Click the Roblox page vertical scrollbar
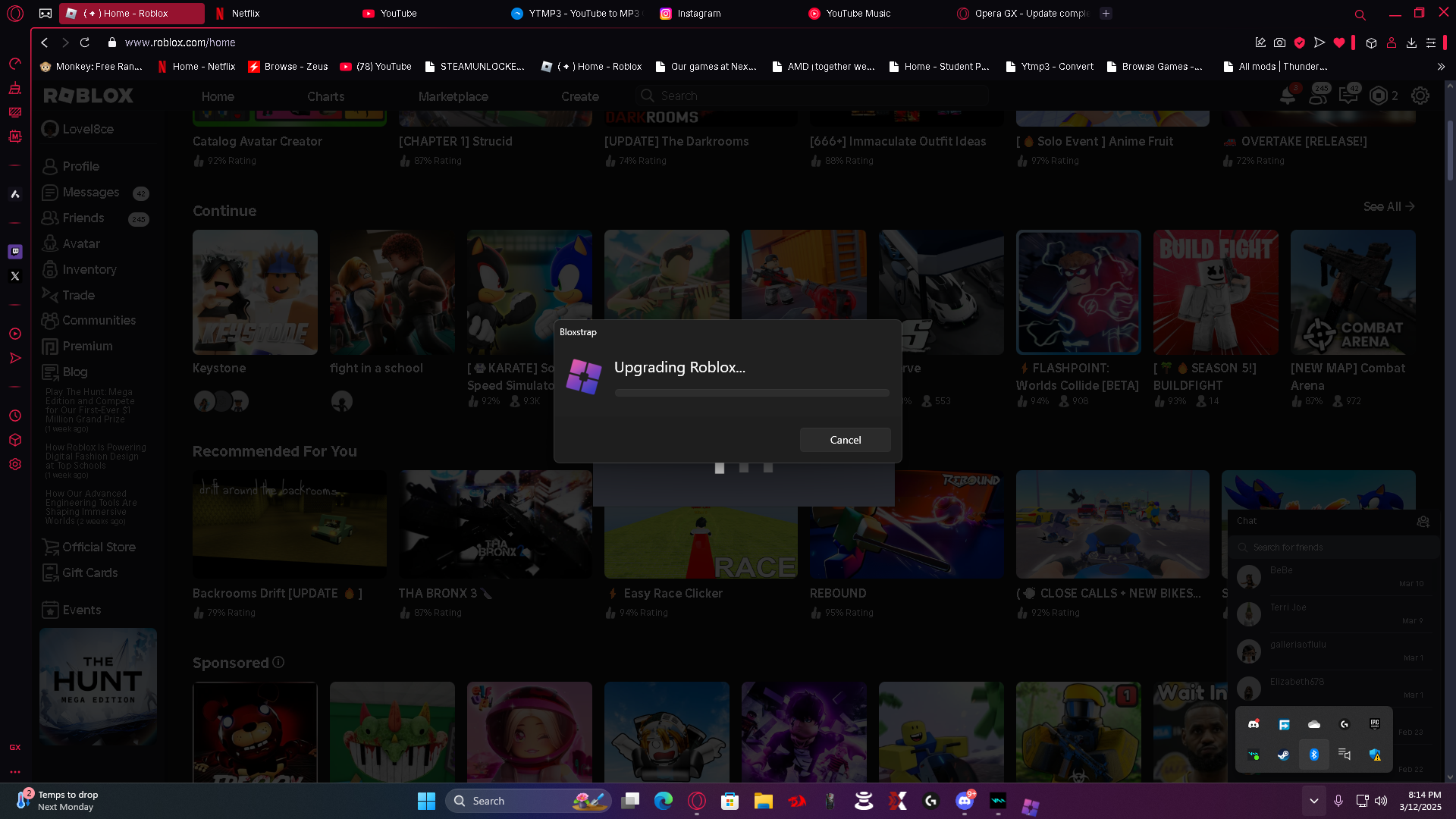Screen dimensions: 1456x819 [x=1450, y=149]
